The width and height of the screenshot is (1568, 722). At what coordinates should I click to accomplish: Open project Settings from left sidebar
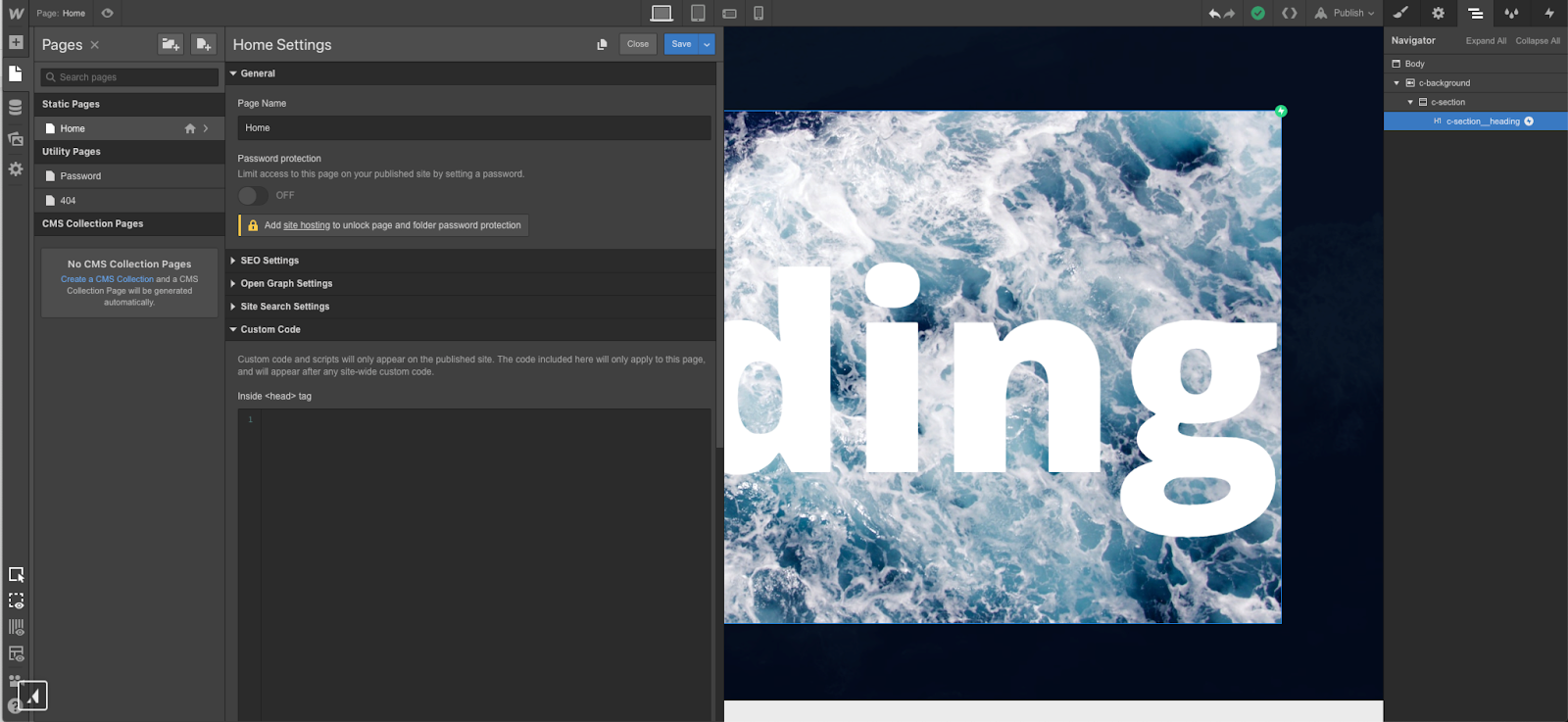coord(16,168)
